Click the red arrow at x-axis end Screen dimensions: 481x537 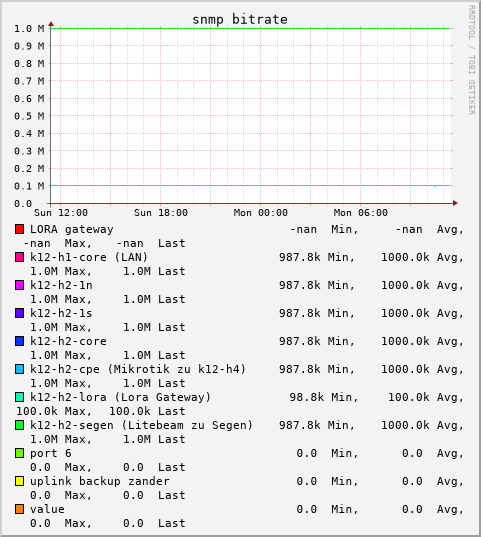pos(455,203)
